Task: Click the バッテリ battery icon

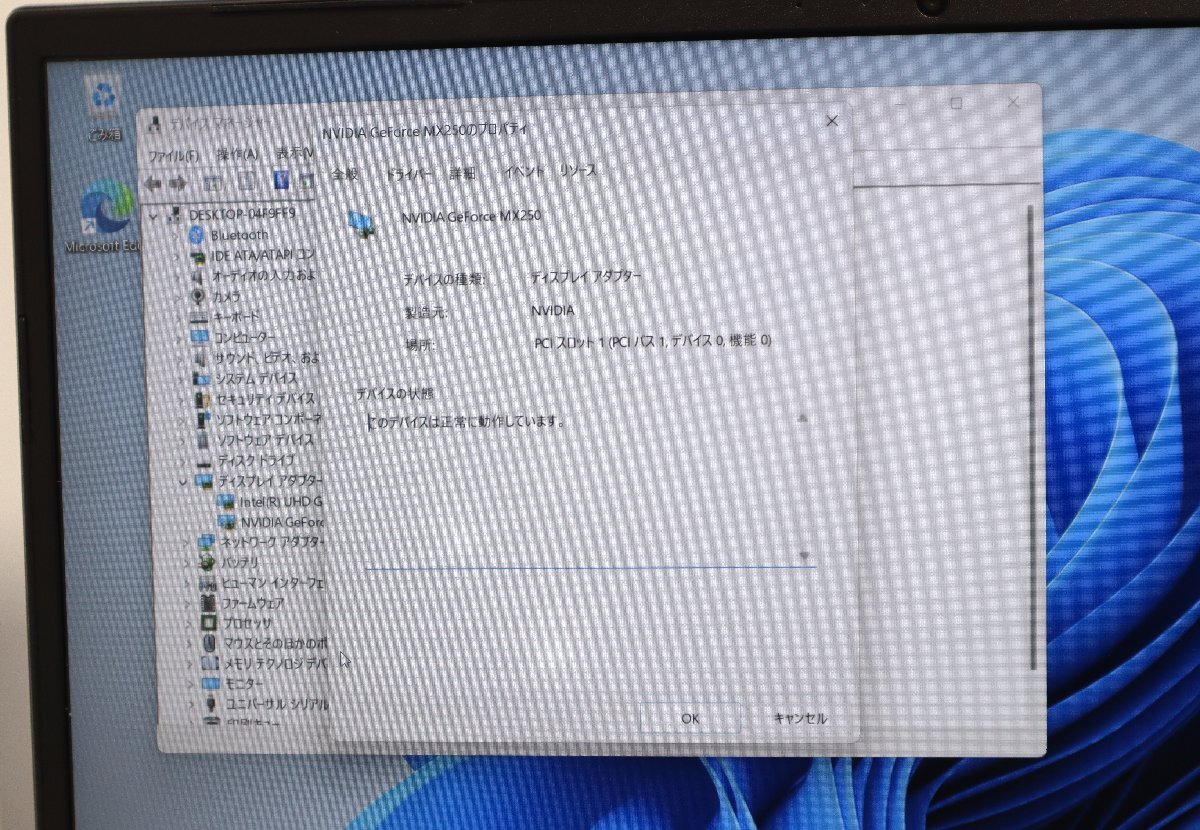Action: tap(207, 563)
